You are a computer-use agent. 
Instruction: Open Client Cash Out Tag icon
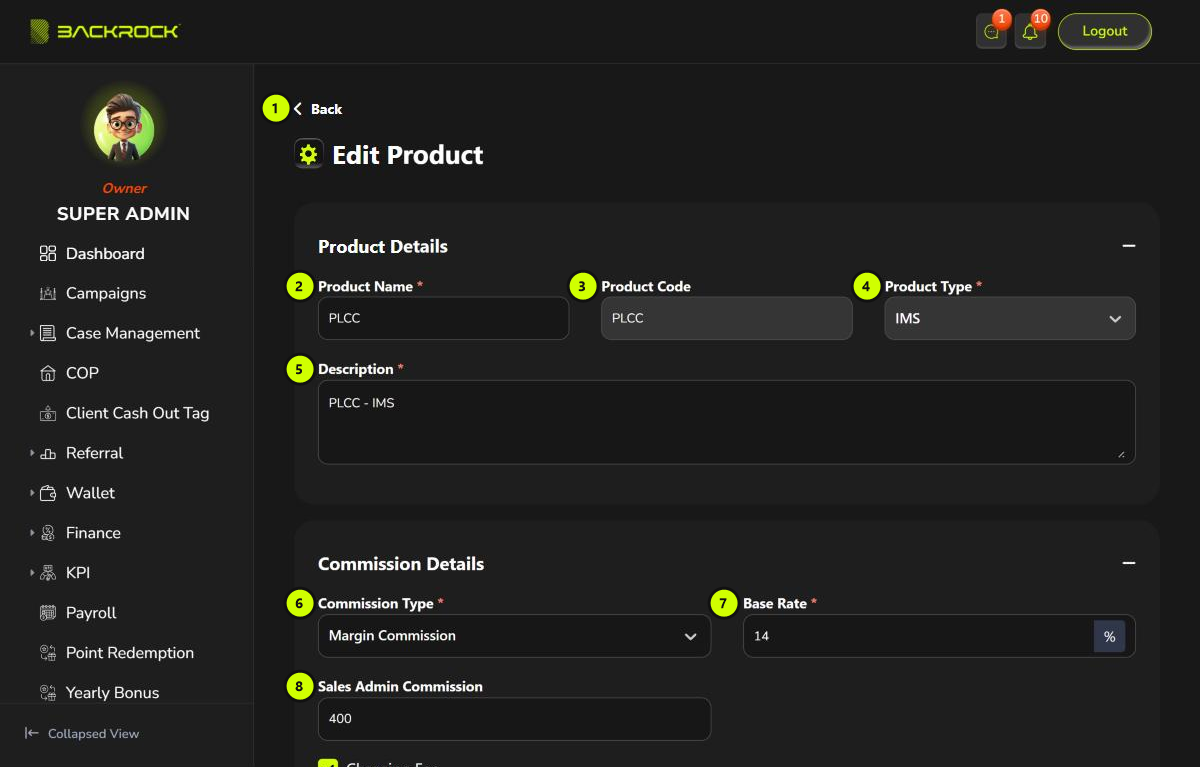(48, 413)
